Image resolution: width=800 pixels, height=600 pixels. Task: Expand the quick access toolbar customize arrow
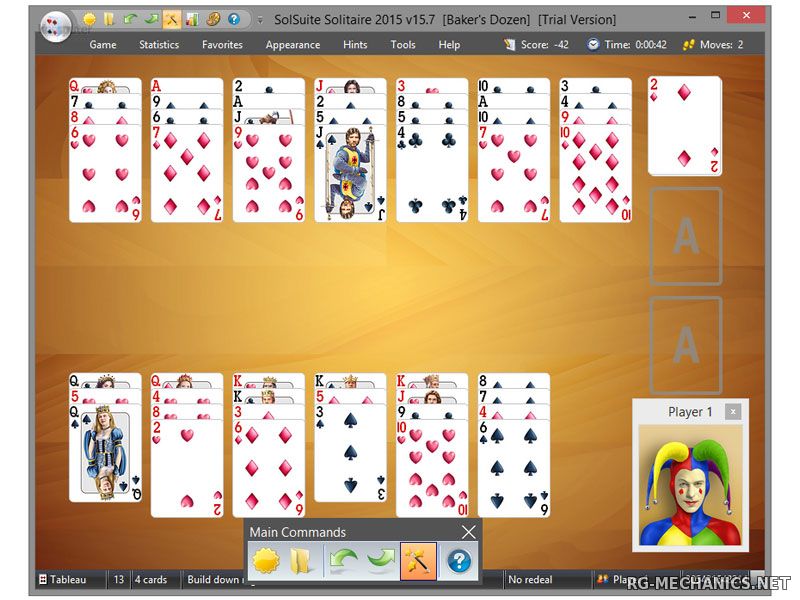pos(260,19)
